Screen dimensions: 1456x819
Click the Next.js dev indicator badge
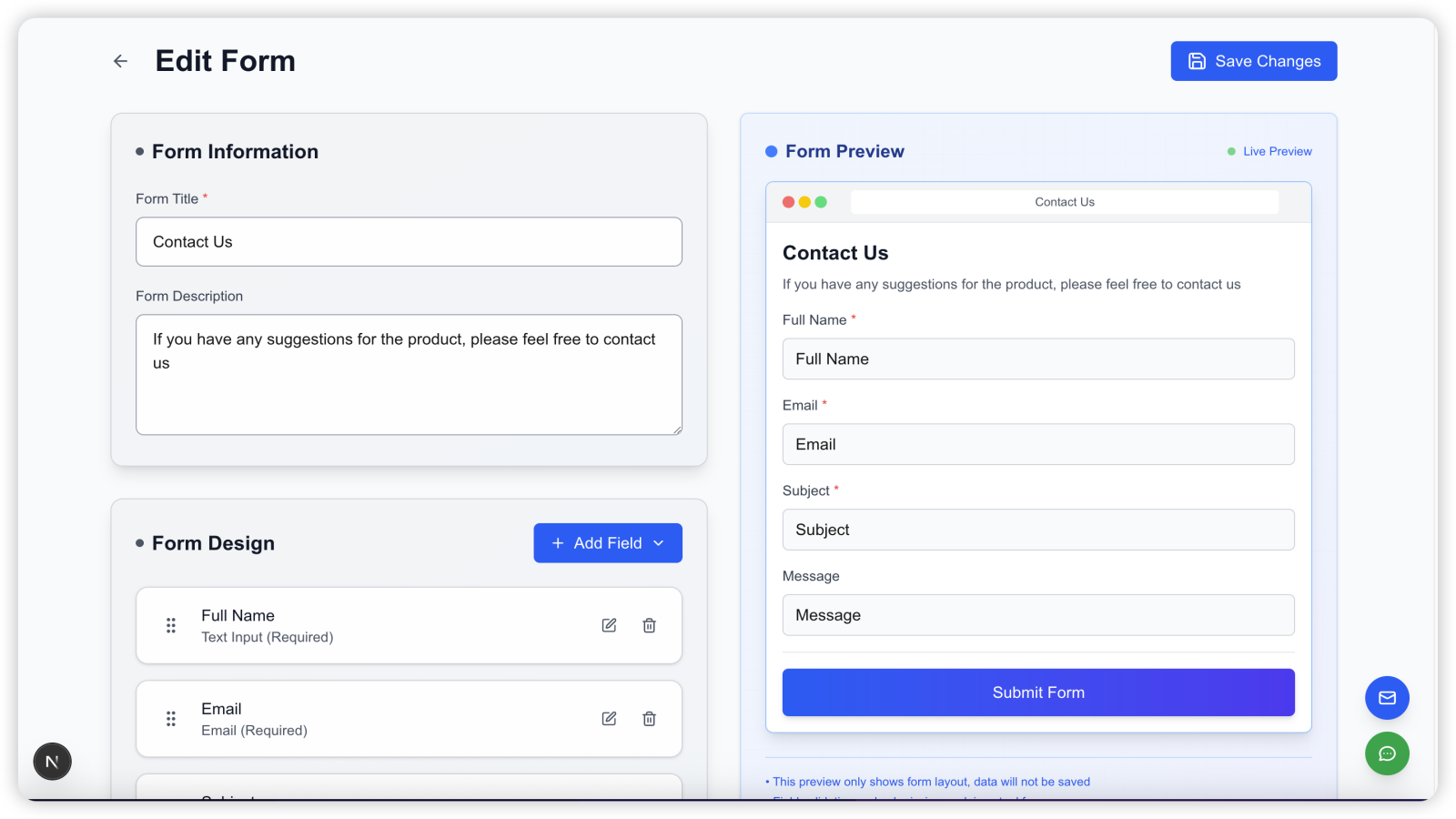(x=53, y=762)
